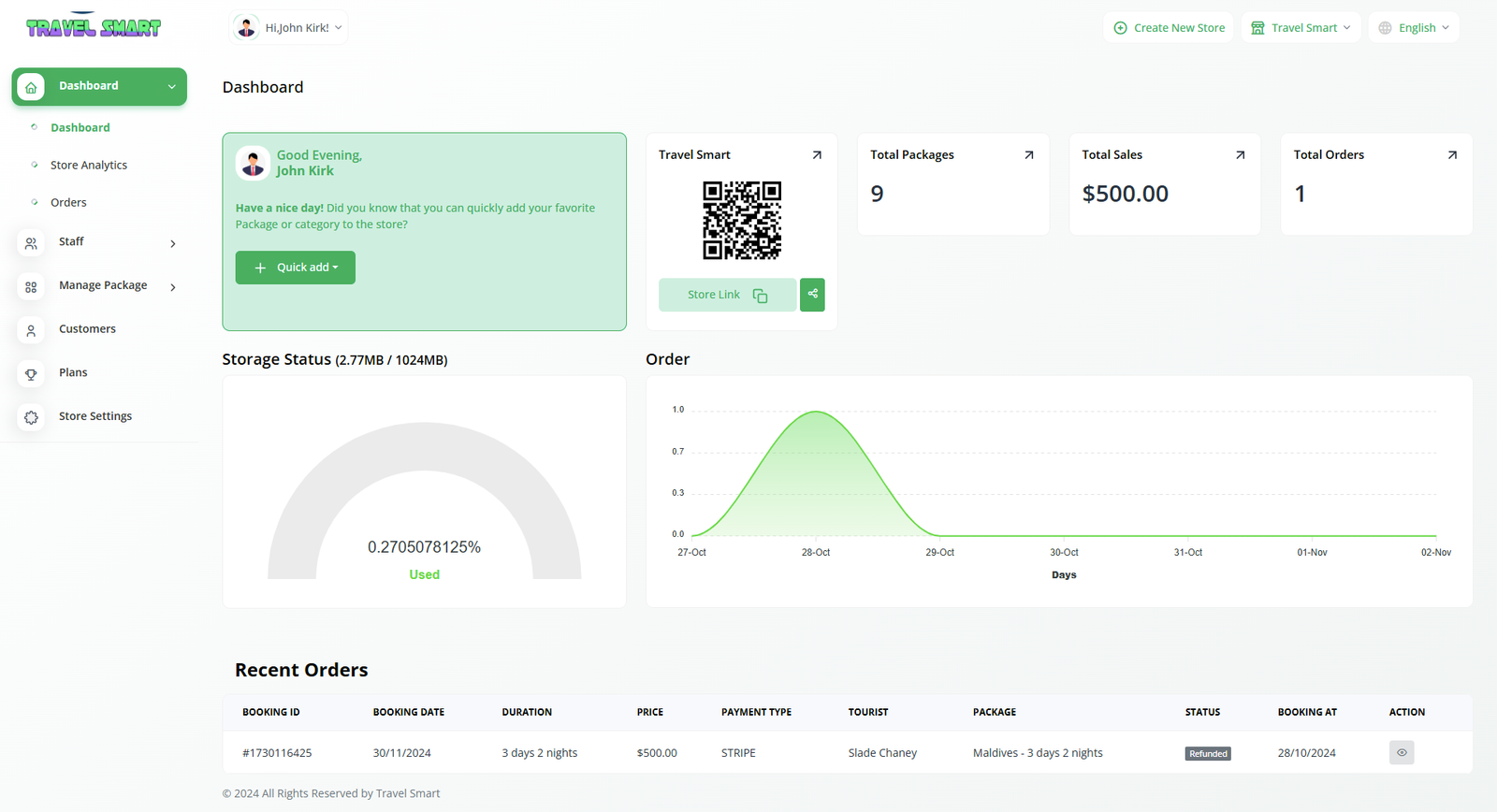Open Travel Smart card arrow link
This screenshot has width=1497, height=812.
coord(817,155)
